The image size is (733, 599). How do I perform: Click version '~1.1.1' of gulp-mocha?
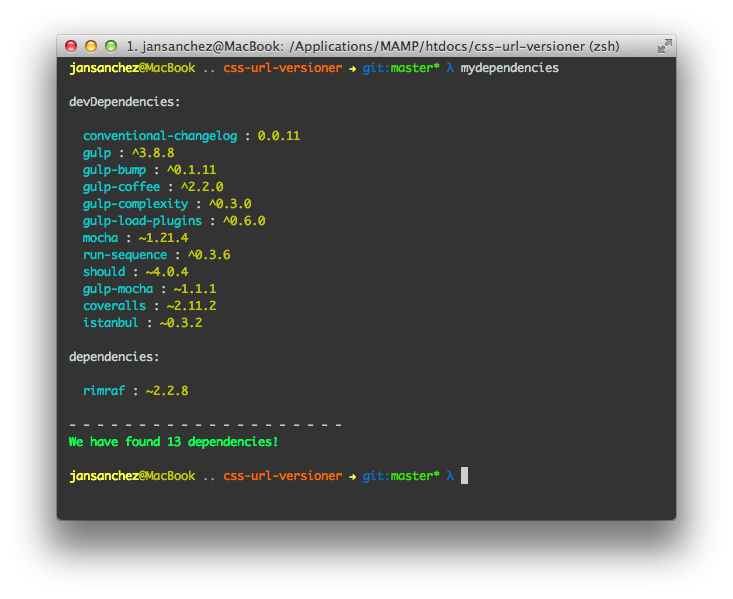point(195,289)
